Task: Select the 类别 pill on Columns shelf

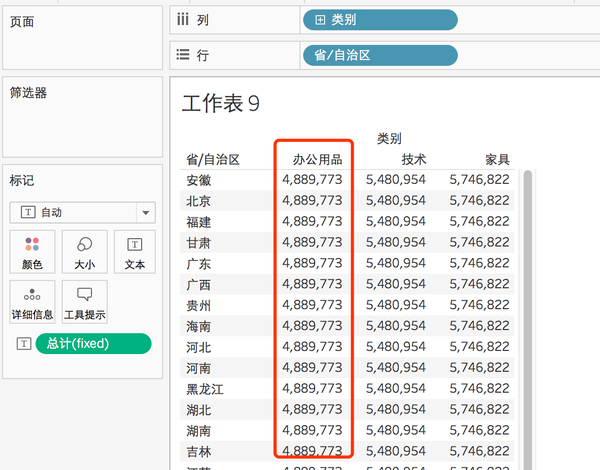Action: pos(380,20)
